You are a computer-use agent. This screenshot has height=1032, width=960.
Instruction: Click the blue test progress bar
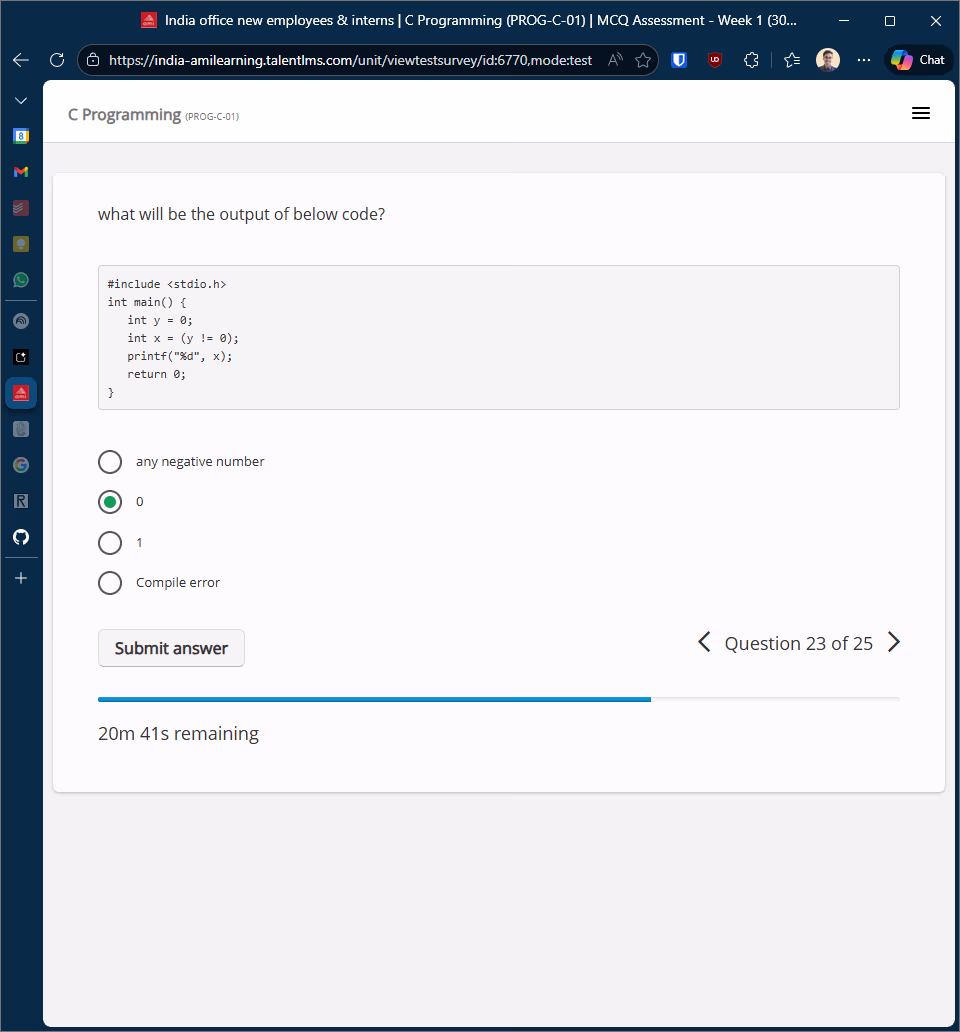[374, 699]
